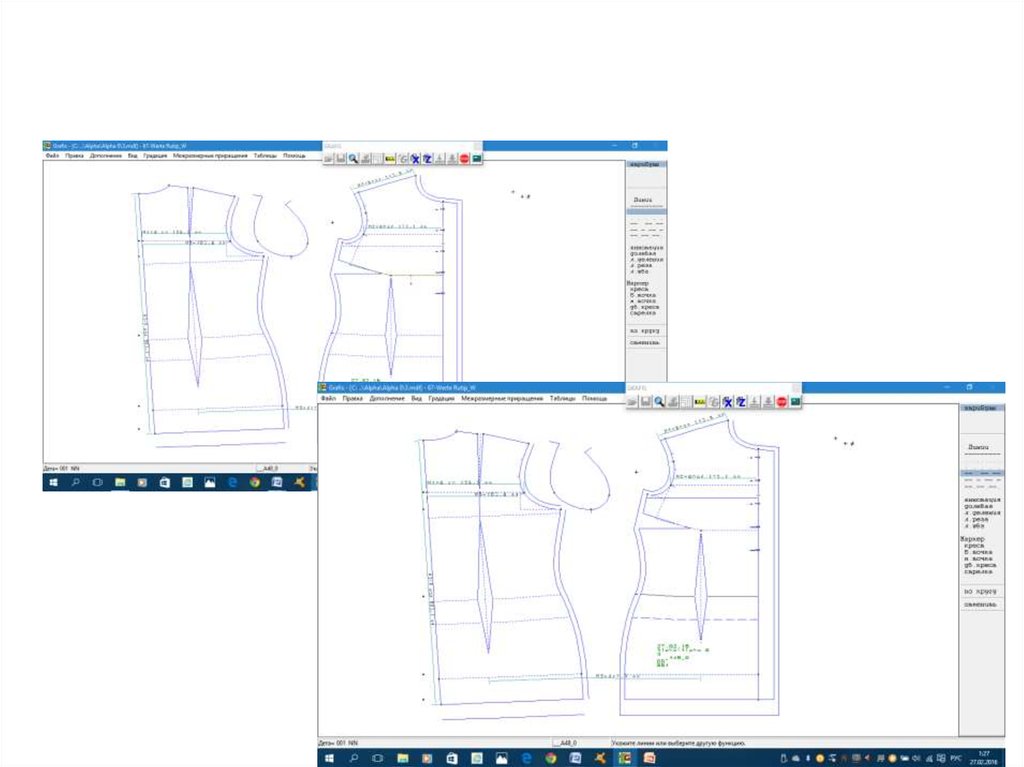Select 'долевая' entry in front side panel
The image size is (1024, 767).
click(x=978, y=506)
